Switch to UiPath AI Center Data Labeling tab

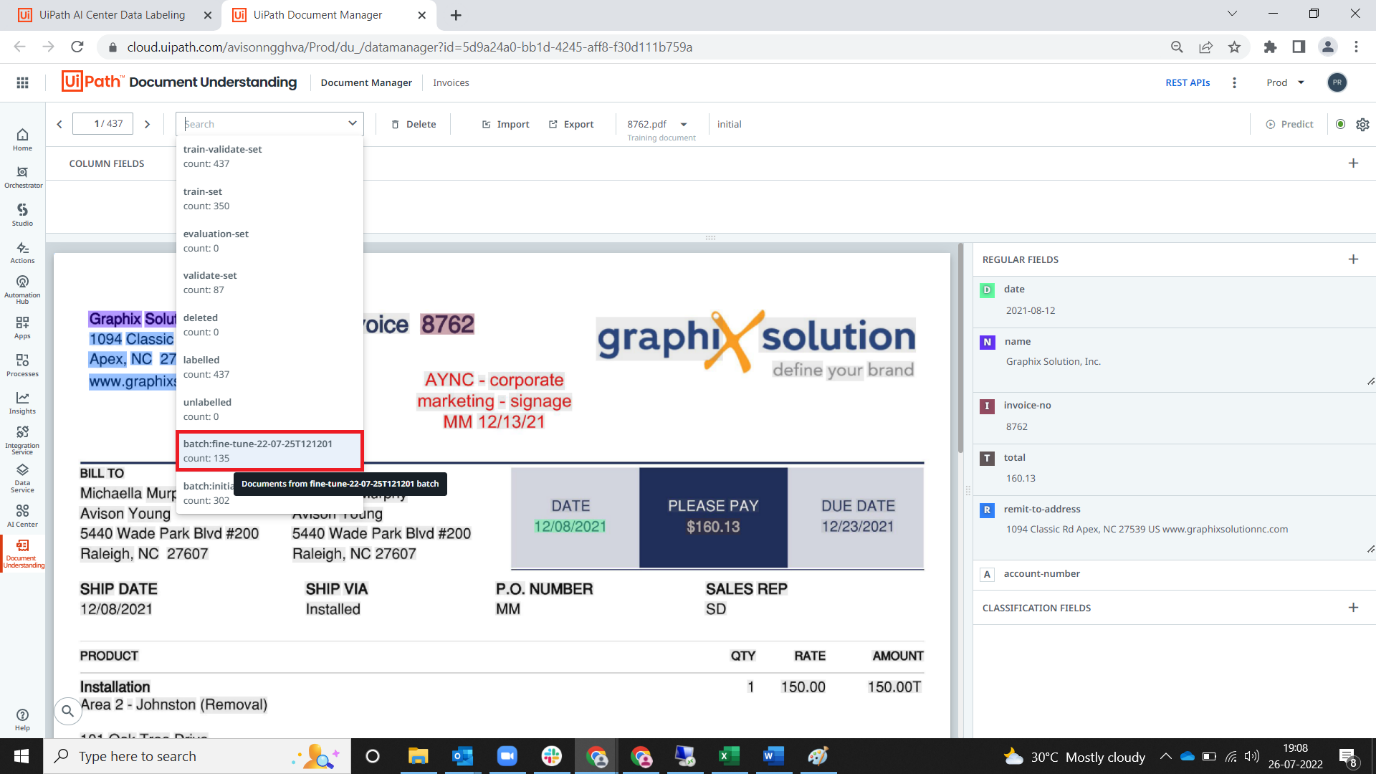click(x=112, y=15)
